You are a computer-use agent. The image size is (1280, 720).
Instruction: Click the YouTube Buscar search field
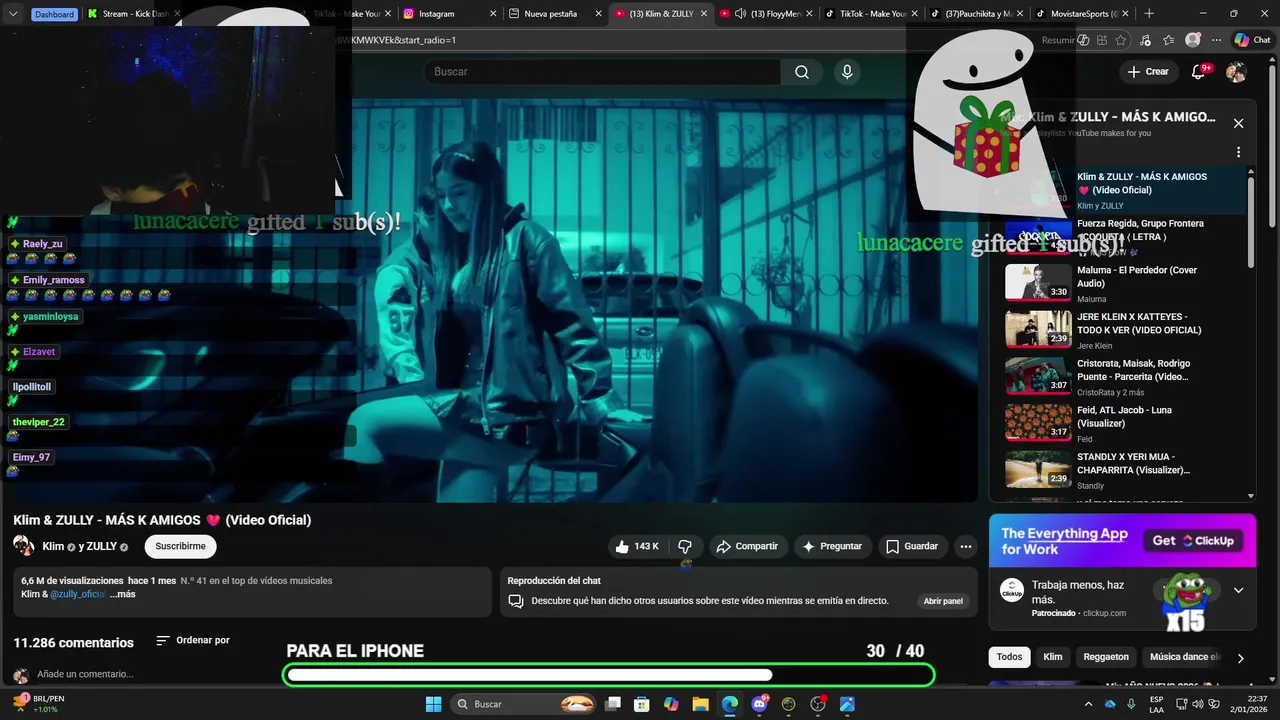(602, 72)
